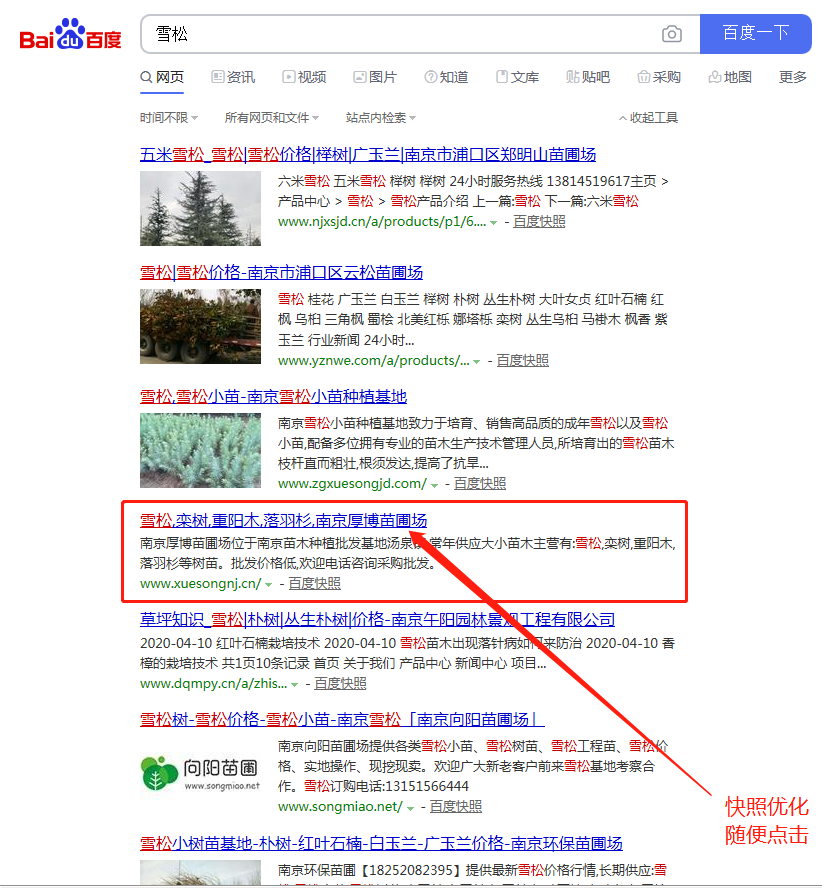822x888 pixels.
Task: Expand arrow next to www.yznwe.com URL
Action: point(476,362)
